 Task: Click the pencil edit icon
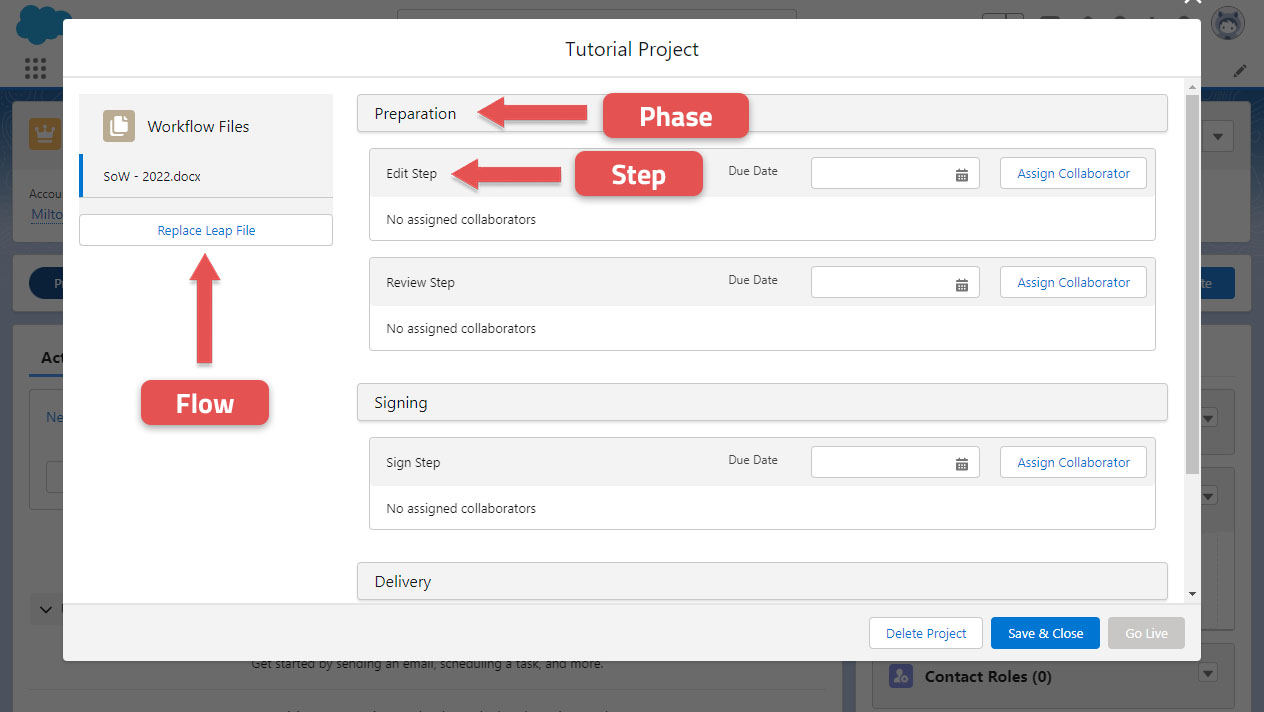pyautogui.click(x=1240, y=70)
